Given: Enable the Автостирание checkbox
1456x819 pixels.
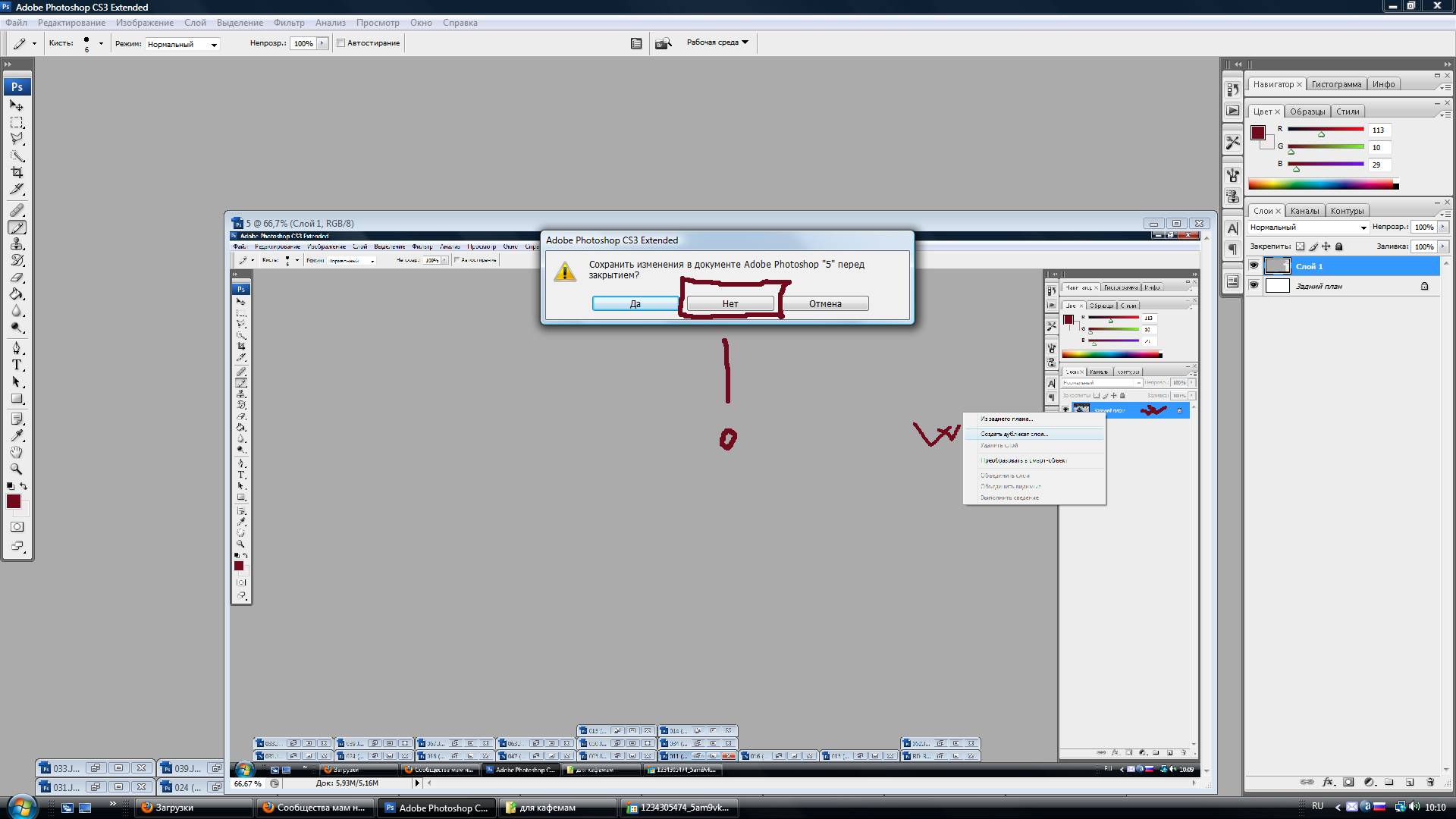Looking at the screenshot, I should point(341,43).
